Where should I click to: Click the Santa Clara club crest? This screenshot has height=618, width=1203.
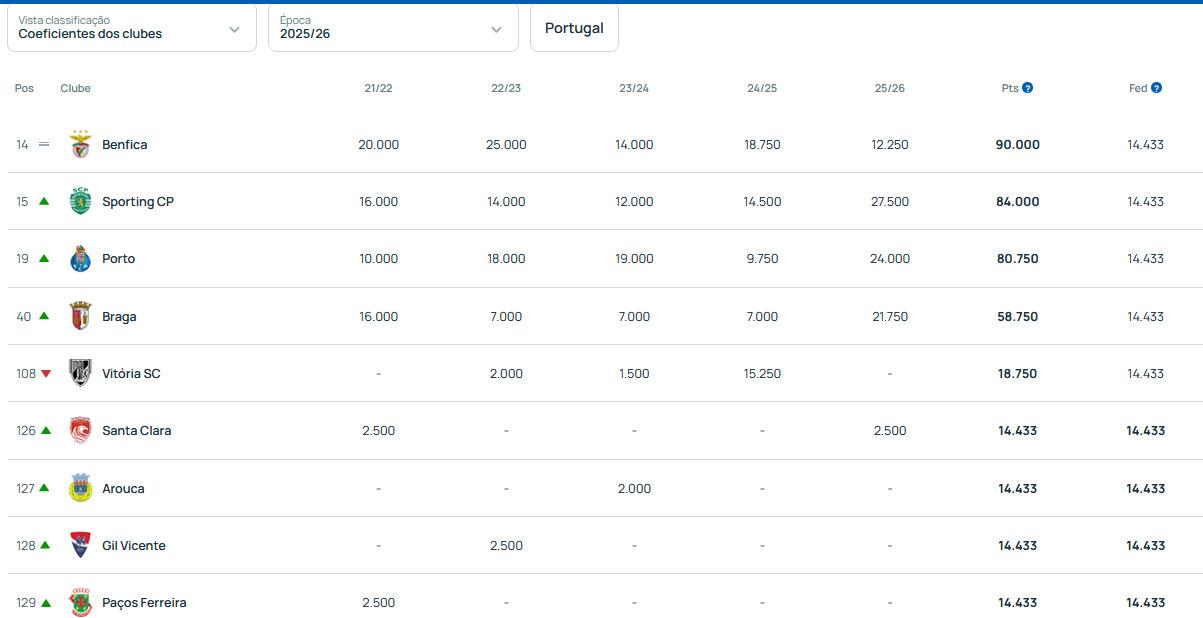[x=80, y=431]
